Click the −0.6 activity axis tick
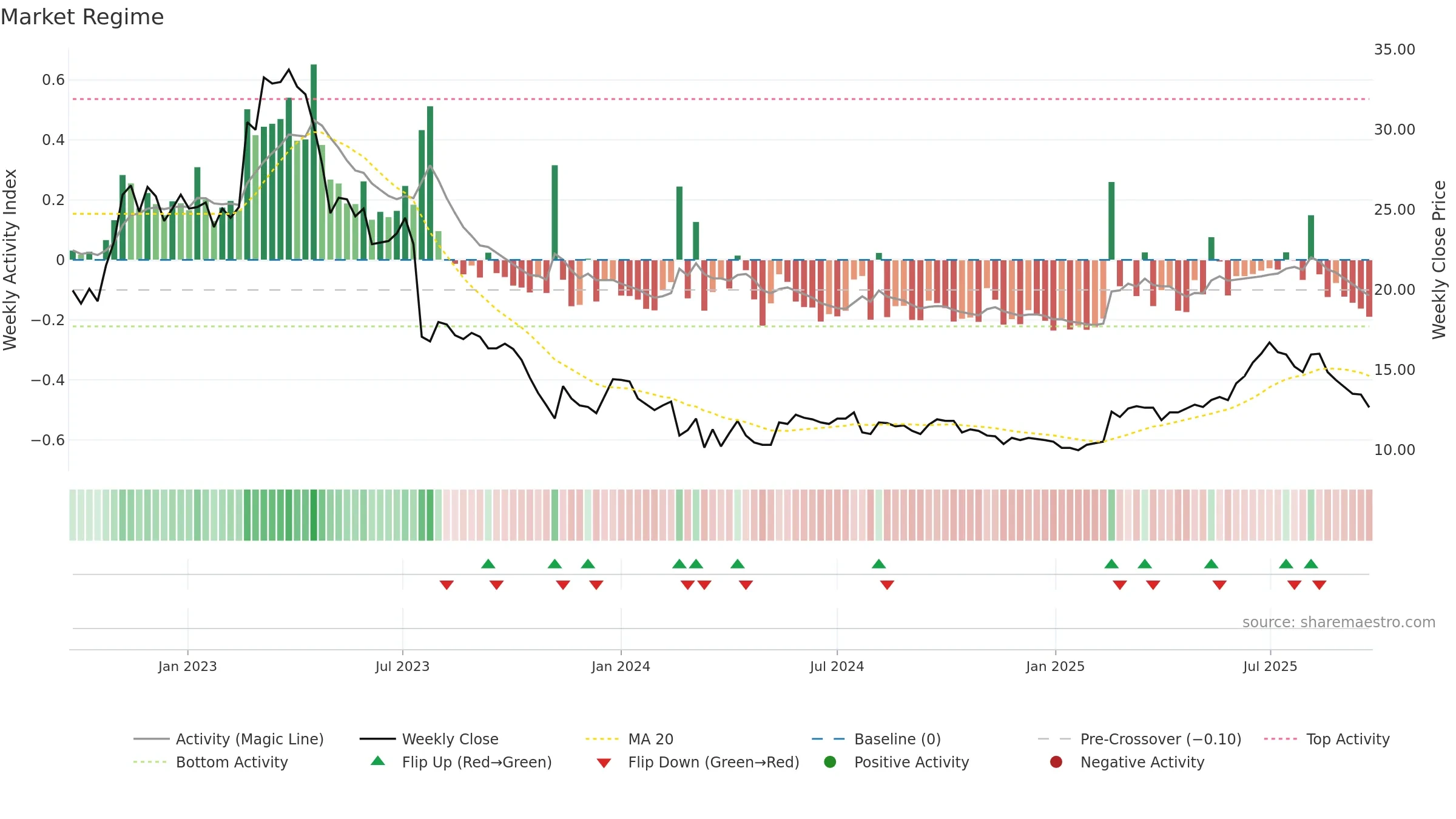The image size is (1456, 819). pyautogui.click(x=48, y=440)
